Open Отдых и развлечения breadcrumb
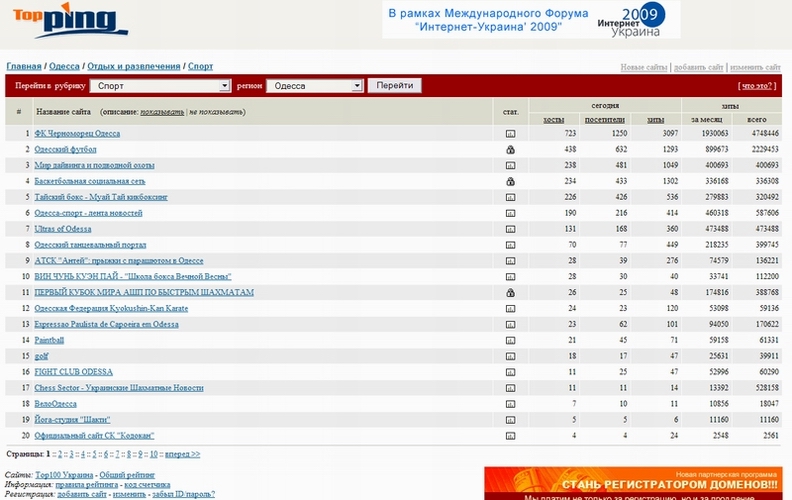 point(133,66)
